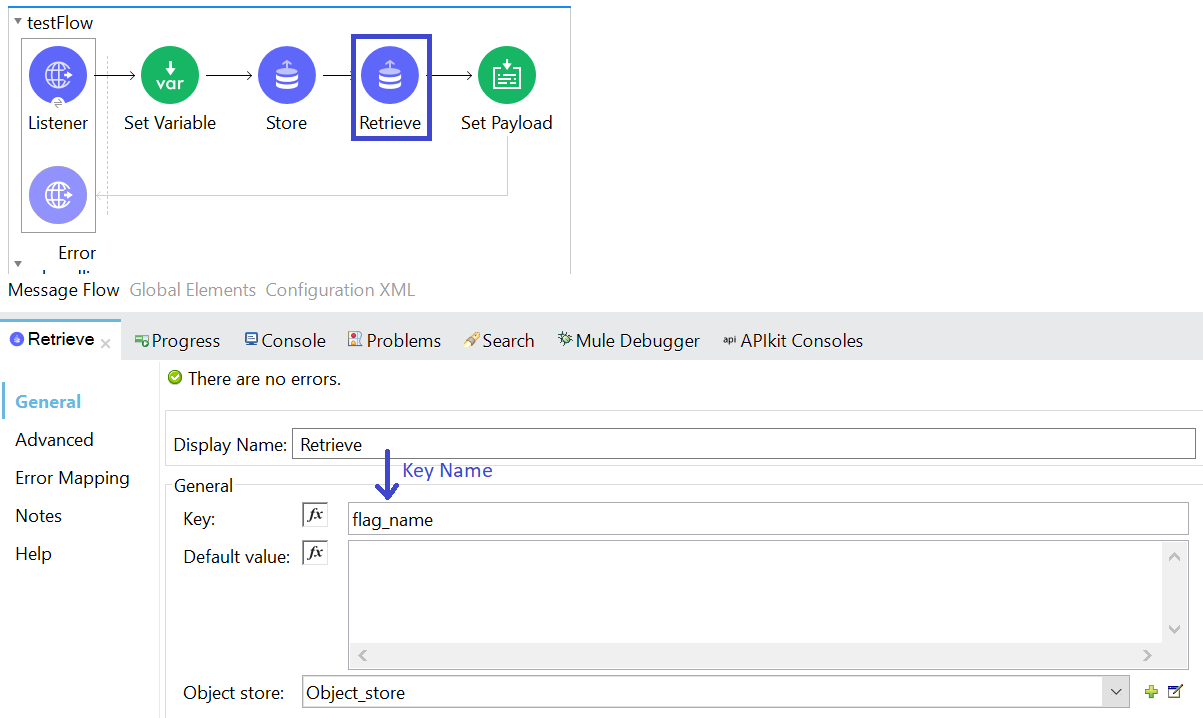The height and width of the screenshot is (718, 1203).
Task: Click the Retrieve component in the flow
Action: pos(390,76)
